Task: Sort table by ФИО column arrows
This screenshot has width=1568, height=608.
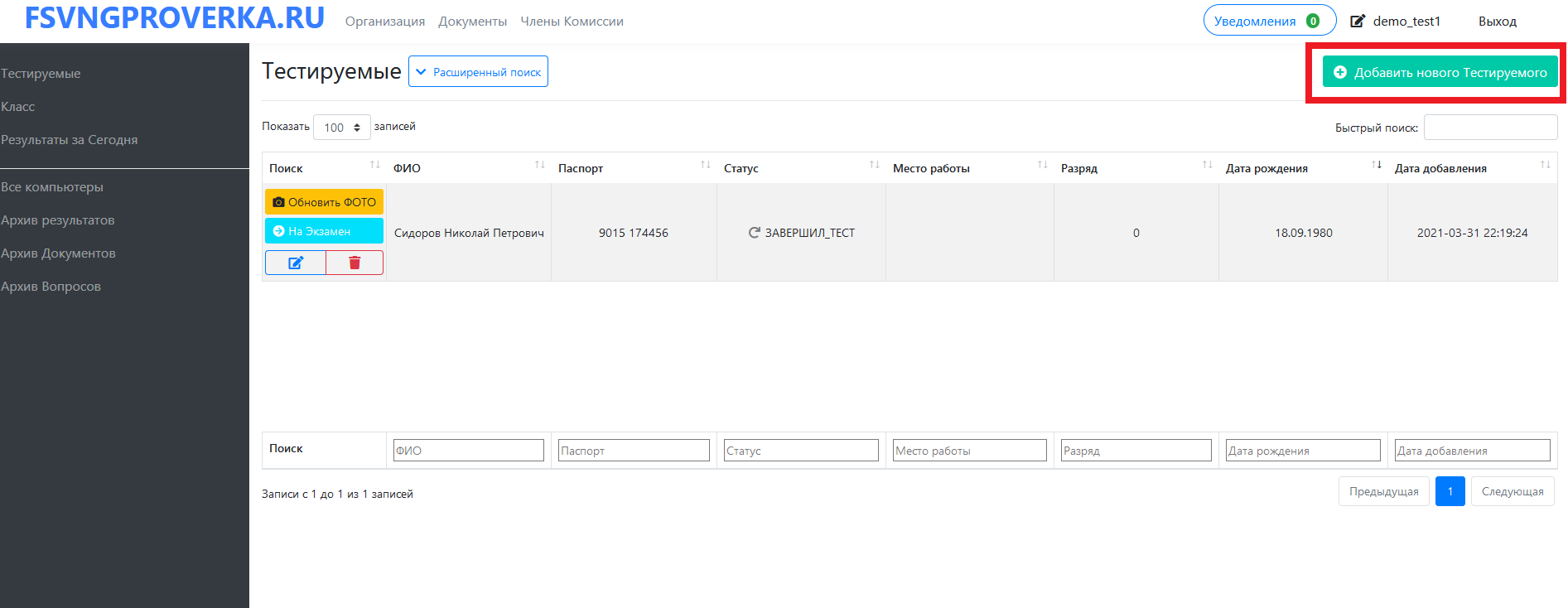Action: (539, 166)
